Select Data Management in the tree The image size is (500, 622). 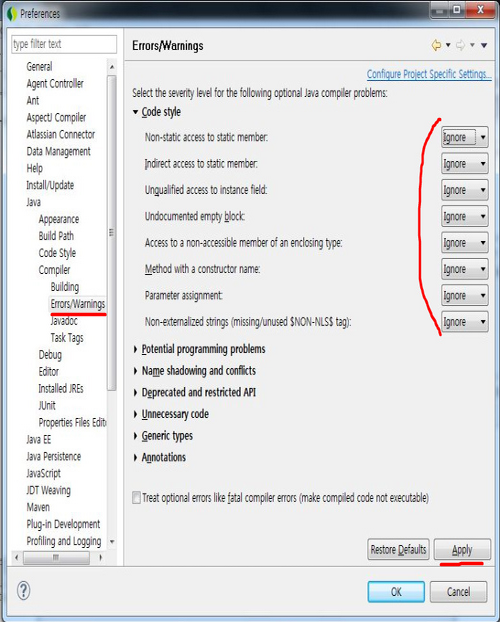point(58,152)
